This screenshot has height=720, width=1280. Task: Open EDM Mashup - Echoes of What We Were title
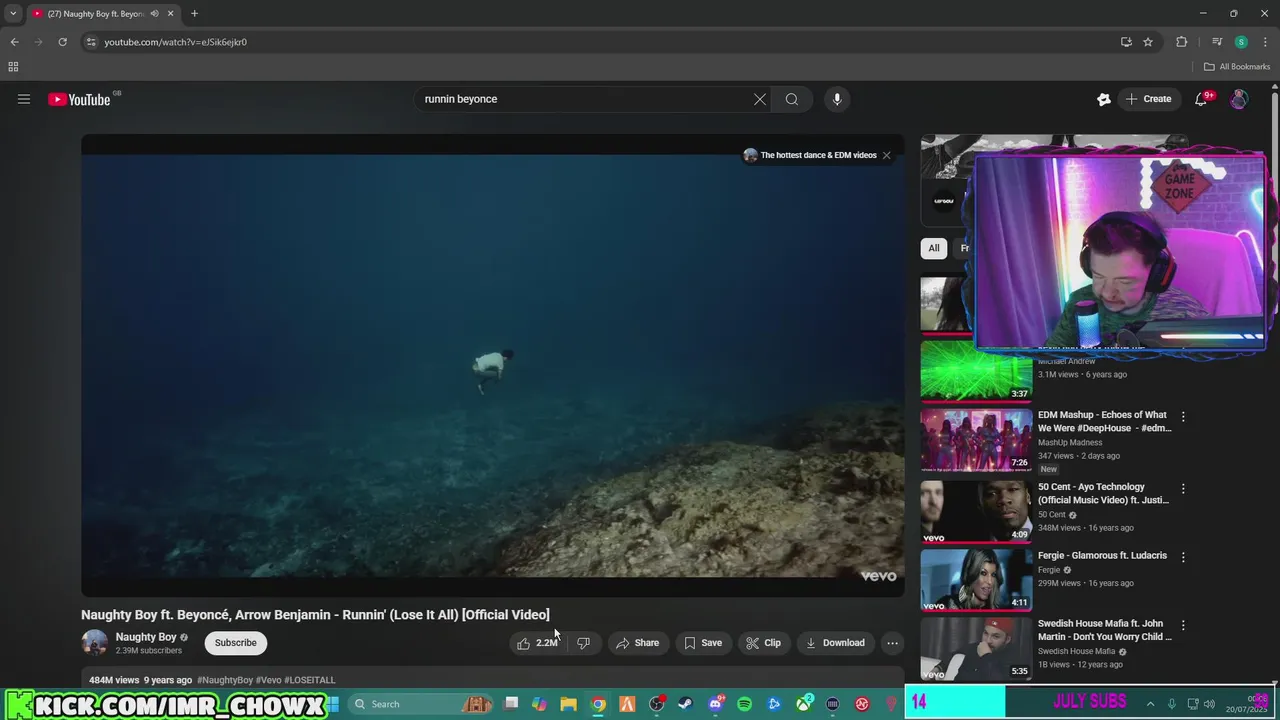(x=1104, y=421)
